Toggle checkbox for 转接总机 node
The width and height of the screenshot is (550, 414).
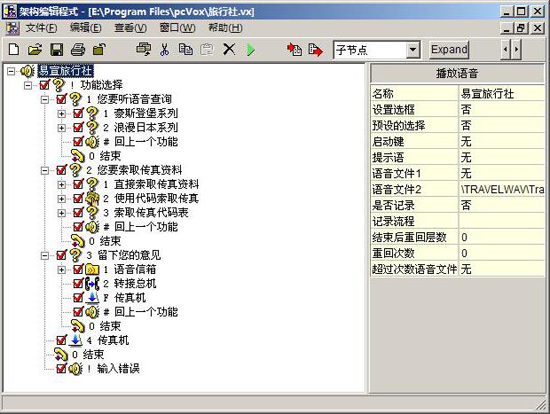pos(78,283)
